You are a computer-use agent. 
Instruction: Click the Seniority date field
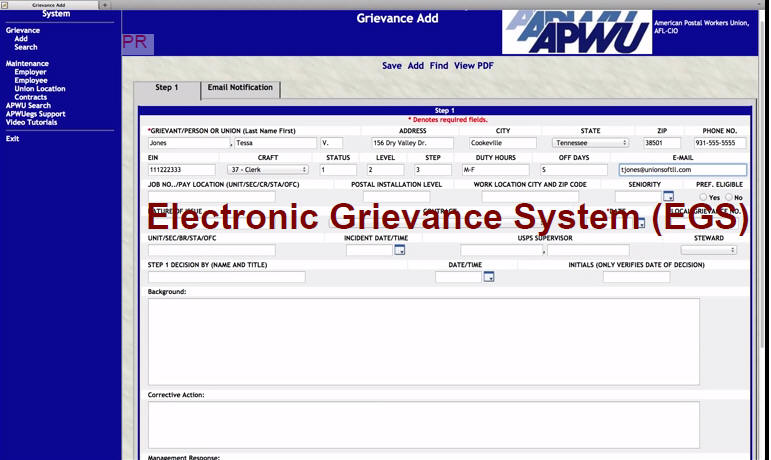coord(638,197)
